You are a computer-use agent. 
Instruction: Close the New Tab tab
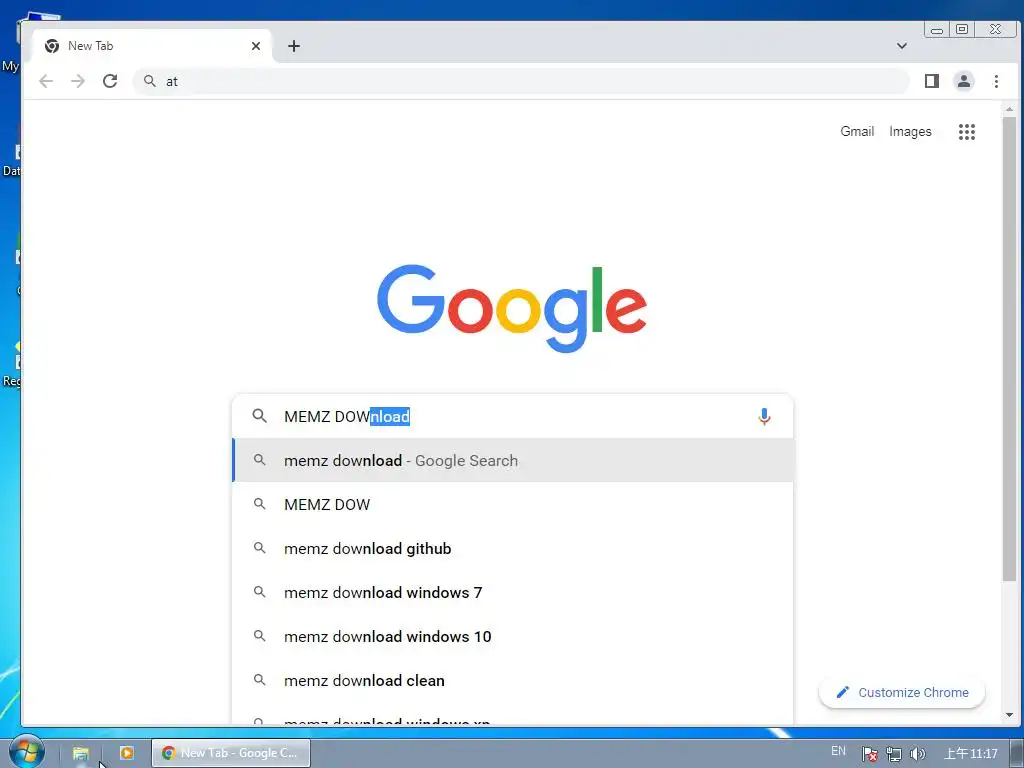click(x=256, y=46)
